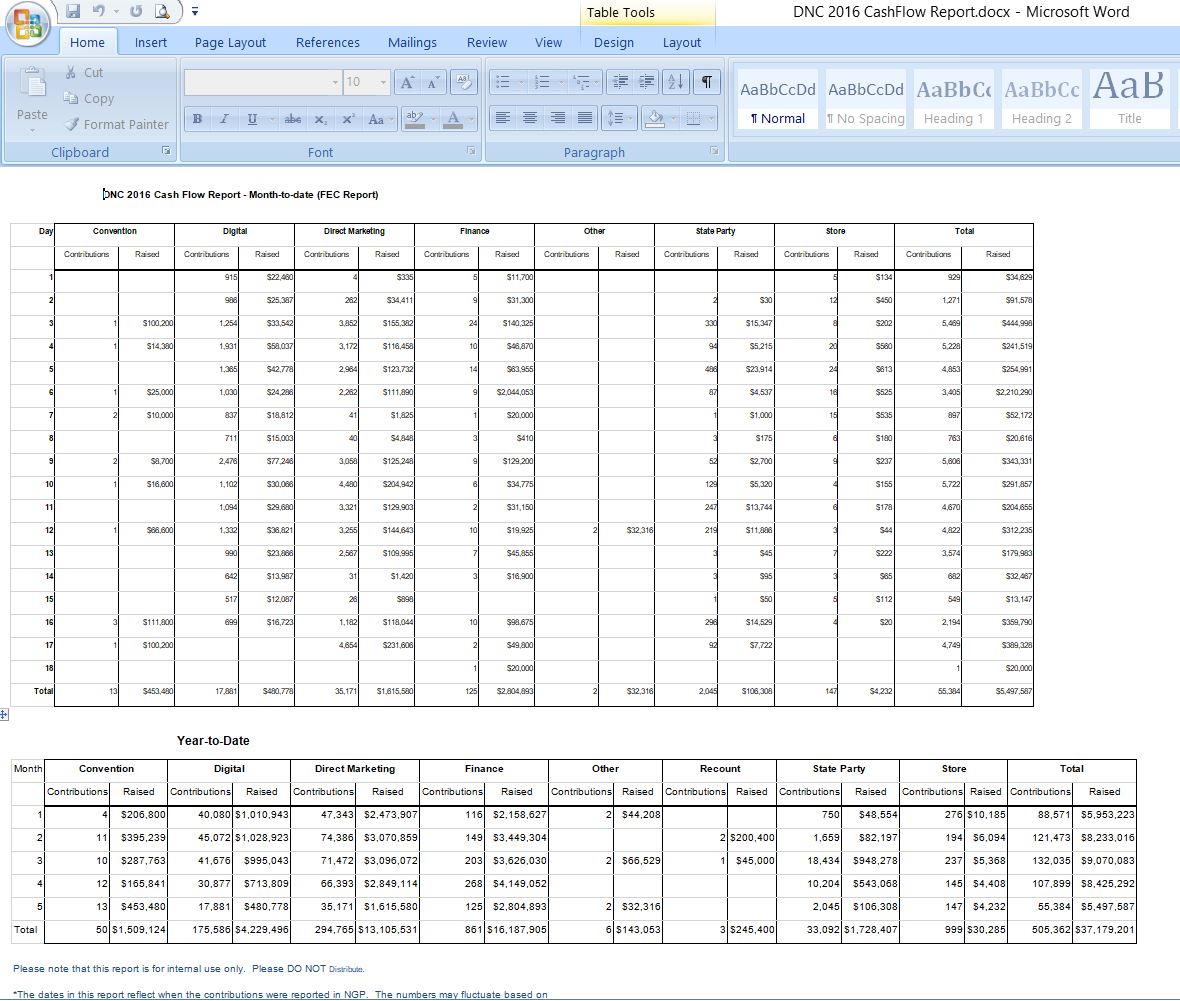Click the Bullets list icon
The width and height of the screenshot is (1180, 1001).
[x=503, y=82]
